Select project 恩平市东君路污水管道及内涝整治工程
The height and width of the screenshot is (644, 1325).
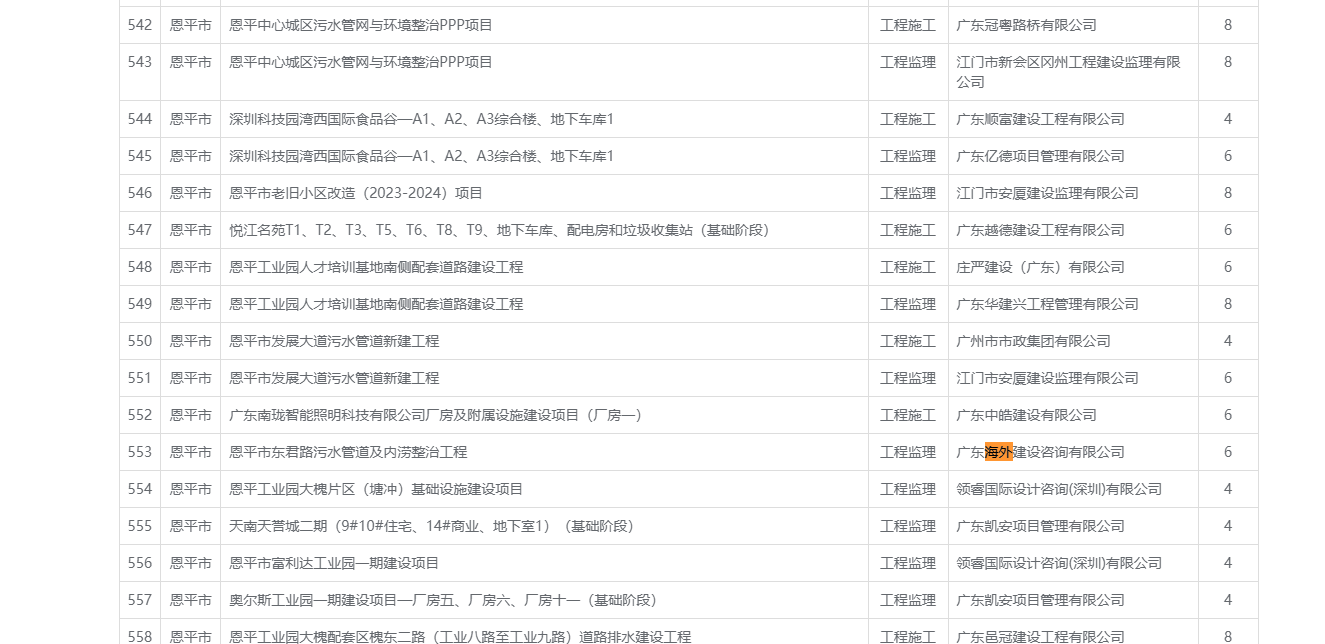[x=348, y=452]
